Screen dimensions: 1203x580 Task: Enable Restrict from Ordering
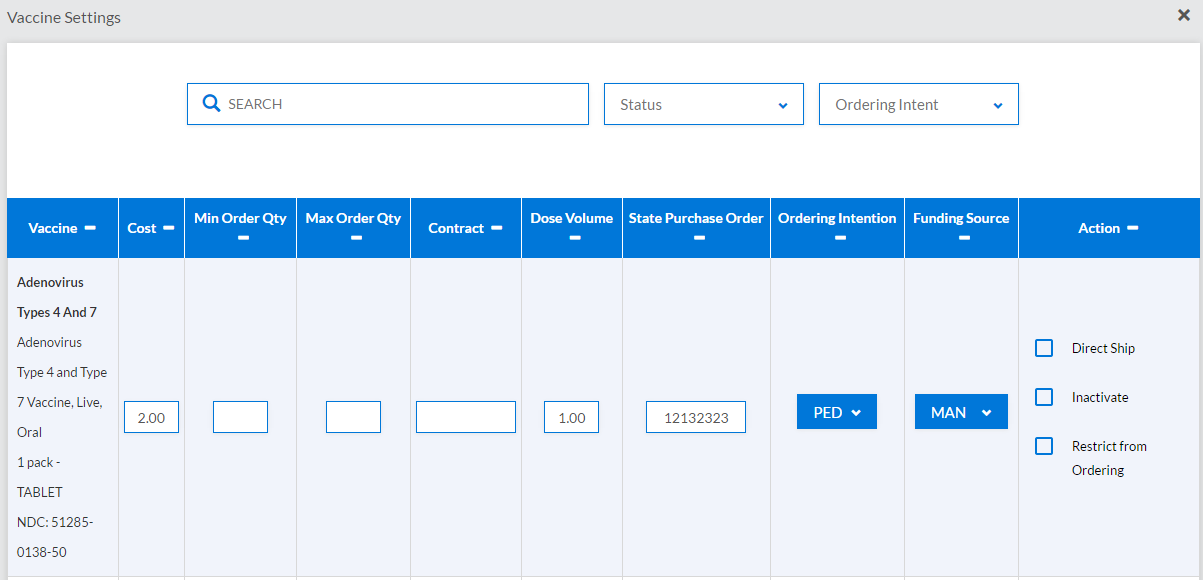(1044, 446)
